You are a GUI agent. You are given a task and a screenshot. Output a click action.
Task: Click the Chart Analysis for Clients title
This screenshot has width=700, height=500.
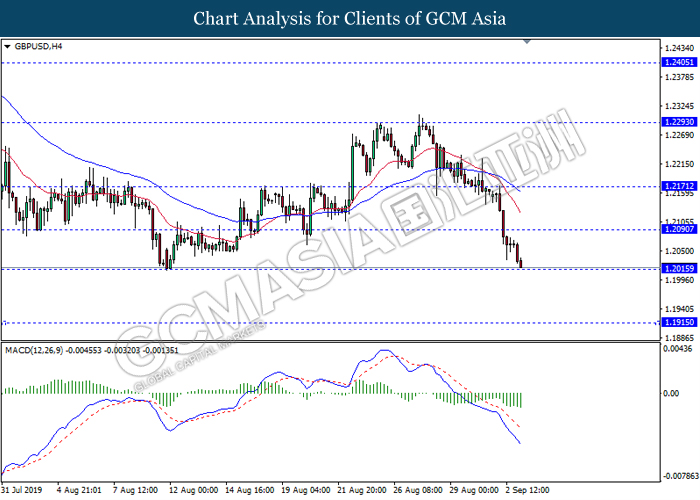tap(350, 19)
